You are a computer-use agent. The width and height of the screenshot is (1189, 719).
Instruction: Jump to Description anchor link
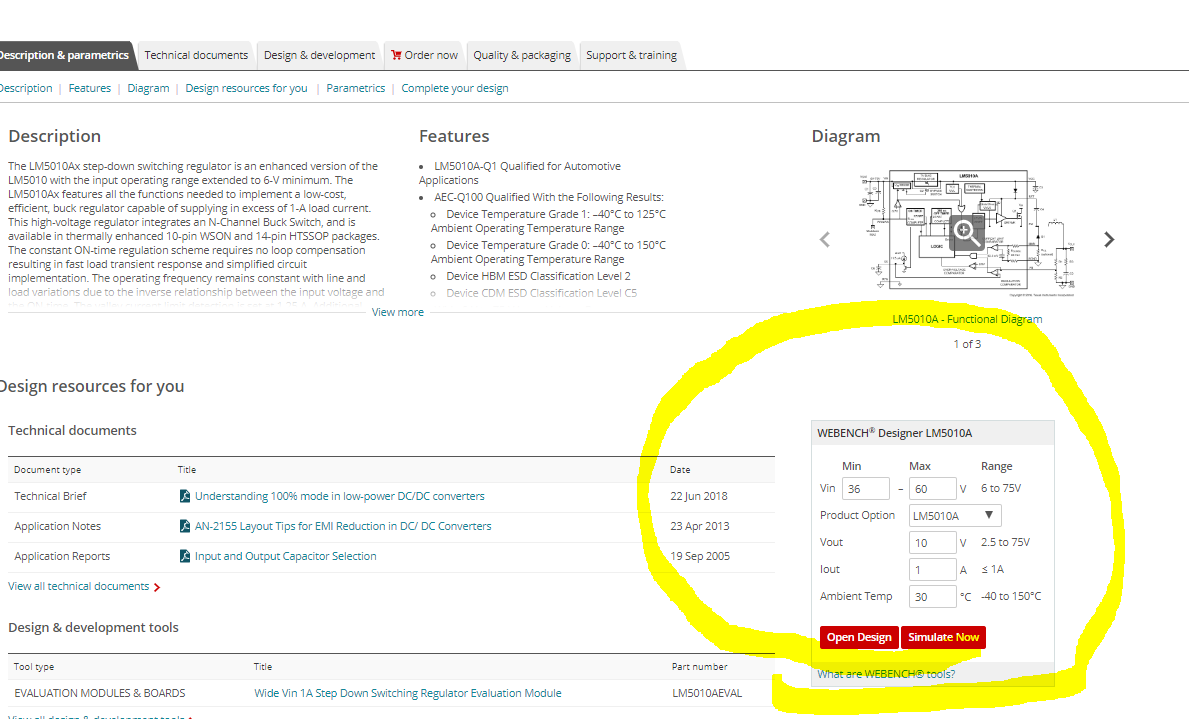tap(26, 88)
